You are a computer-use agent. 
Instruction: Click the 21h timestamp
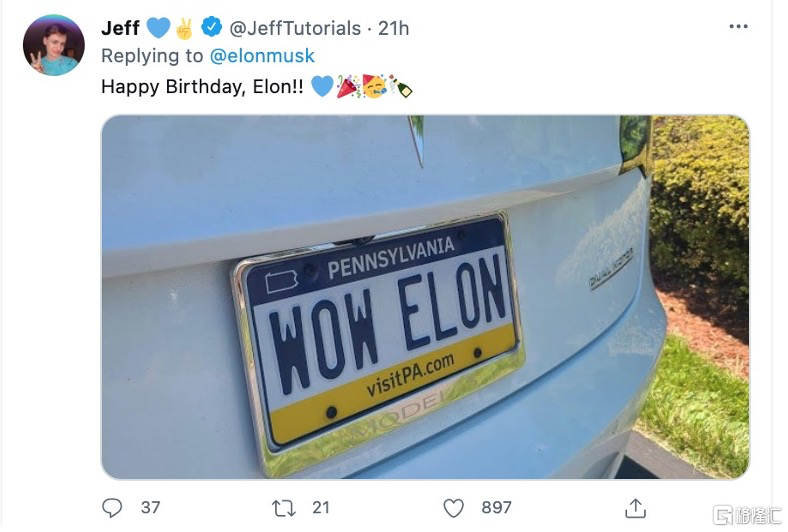393,27
